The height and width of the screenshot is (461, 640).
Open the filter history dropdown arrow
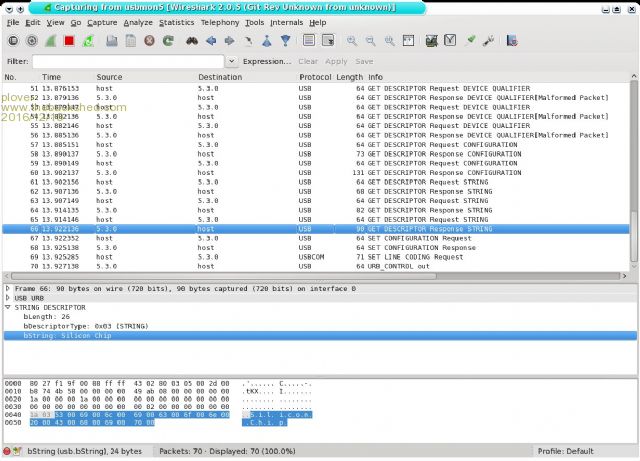232,61
